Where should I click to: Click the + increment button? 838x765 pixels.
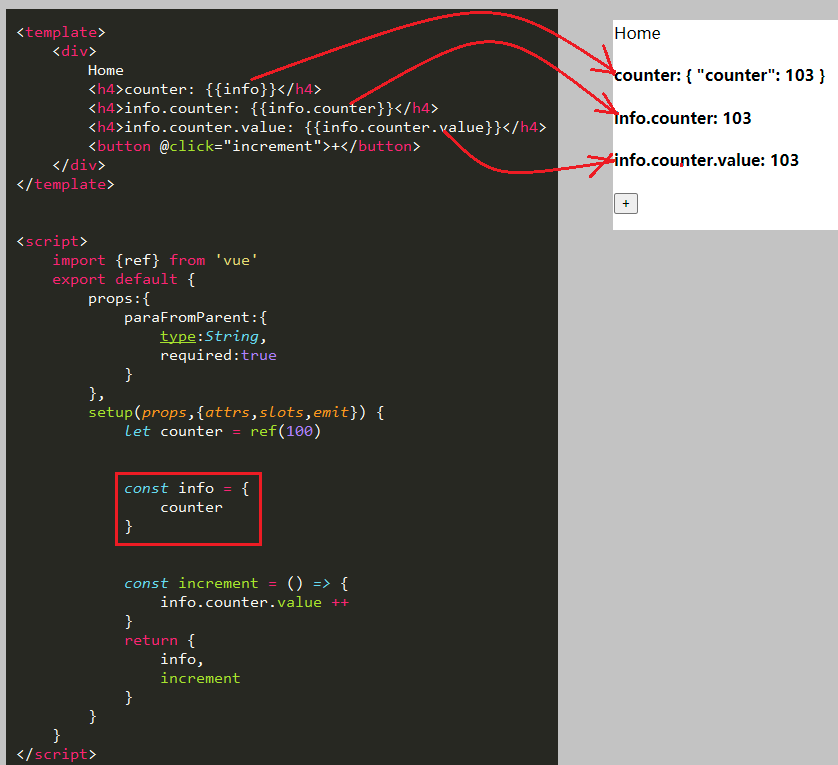626,204
